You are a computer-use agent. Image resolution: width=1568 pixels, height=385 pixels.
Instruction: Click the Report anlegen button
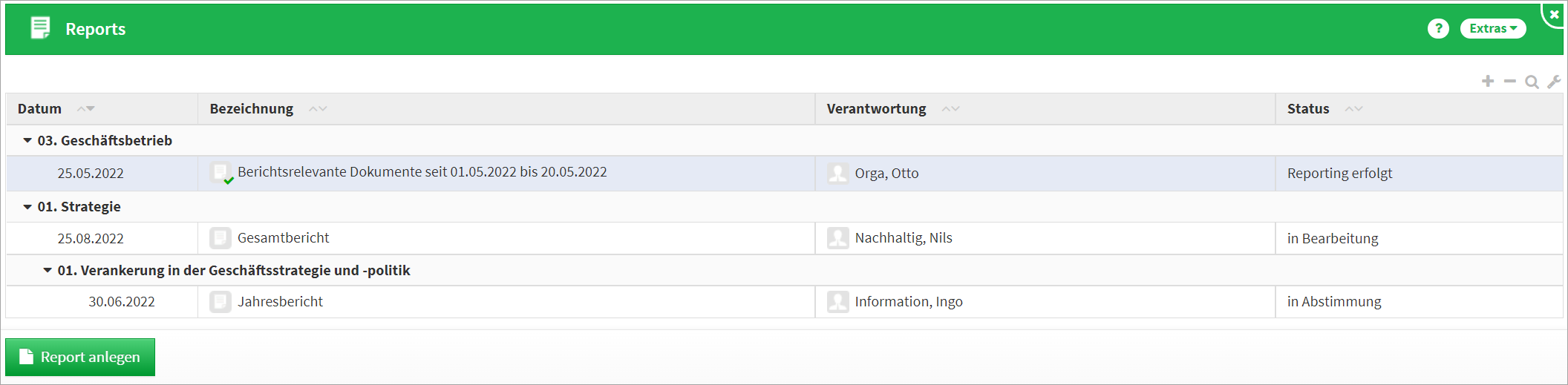[x=80, y=357]
